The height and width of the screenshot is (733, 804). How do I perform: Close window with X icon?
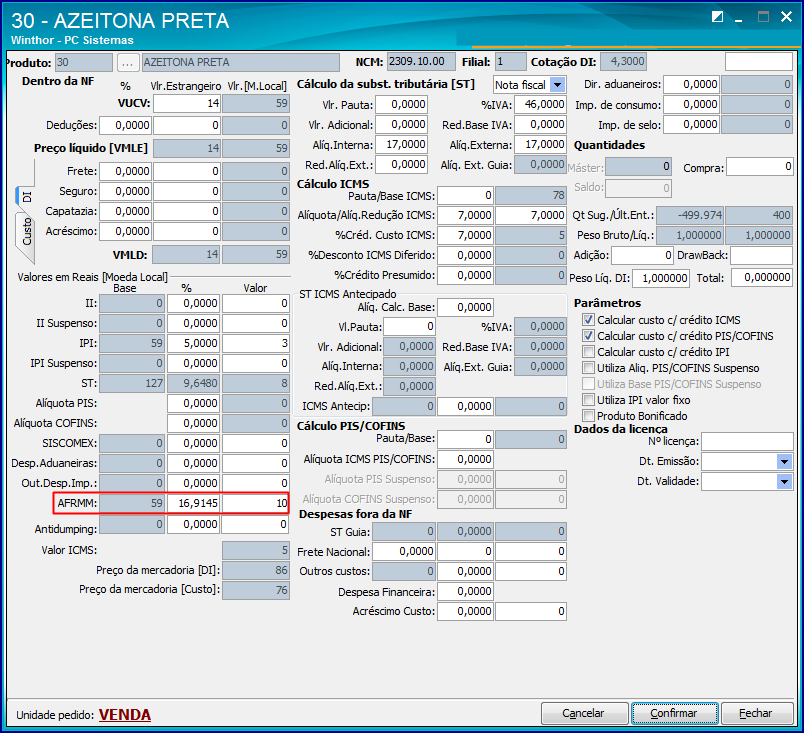tap(786, 17)
